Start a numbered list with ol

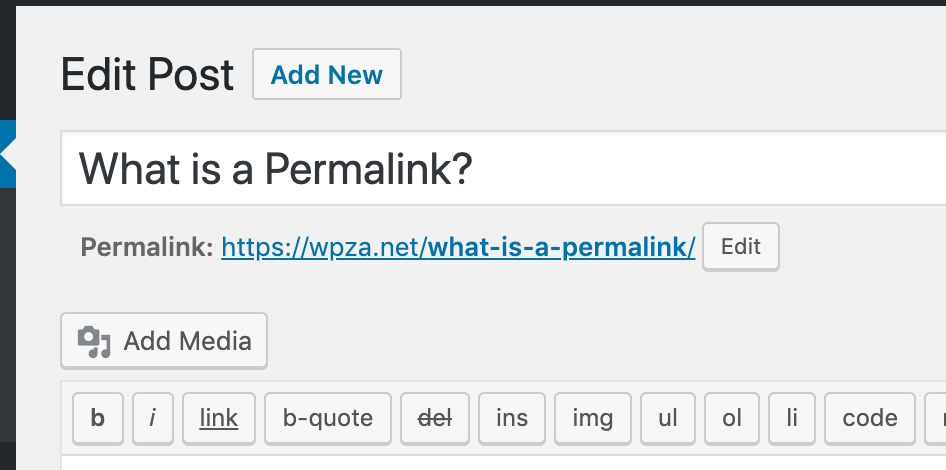tap(732, 418)
